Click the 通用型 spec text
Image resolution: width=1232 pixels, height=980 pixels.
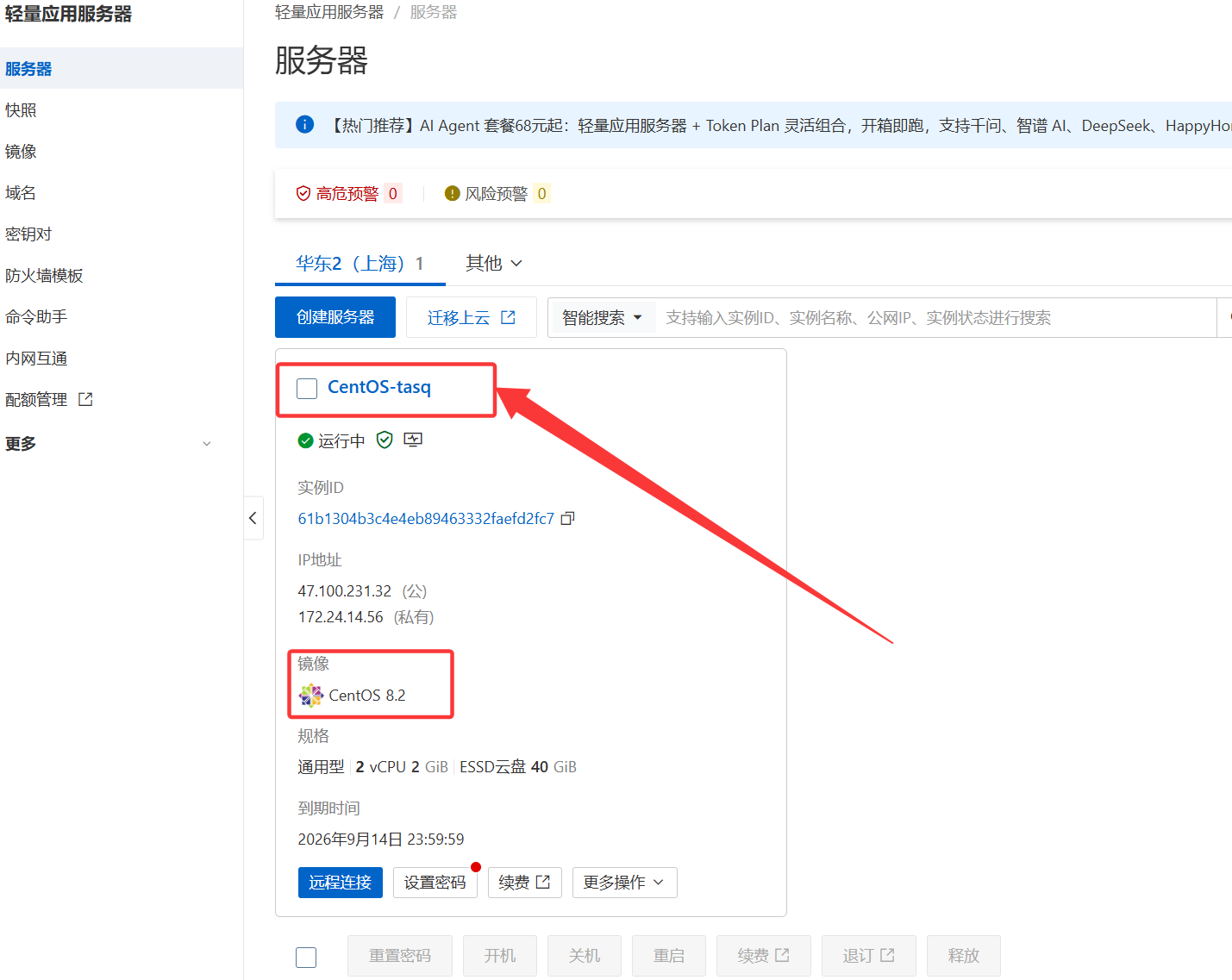point(321,766)
